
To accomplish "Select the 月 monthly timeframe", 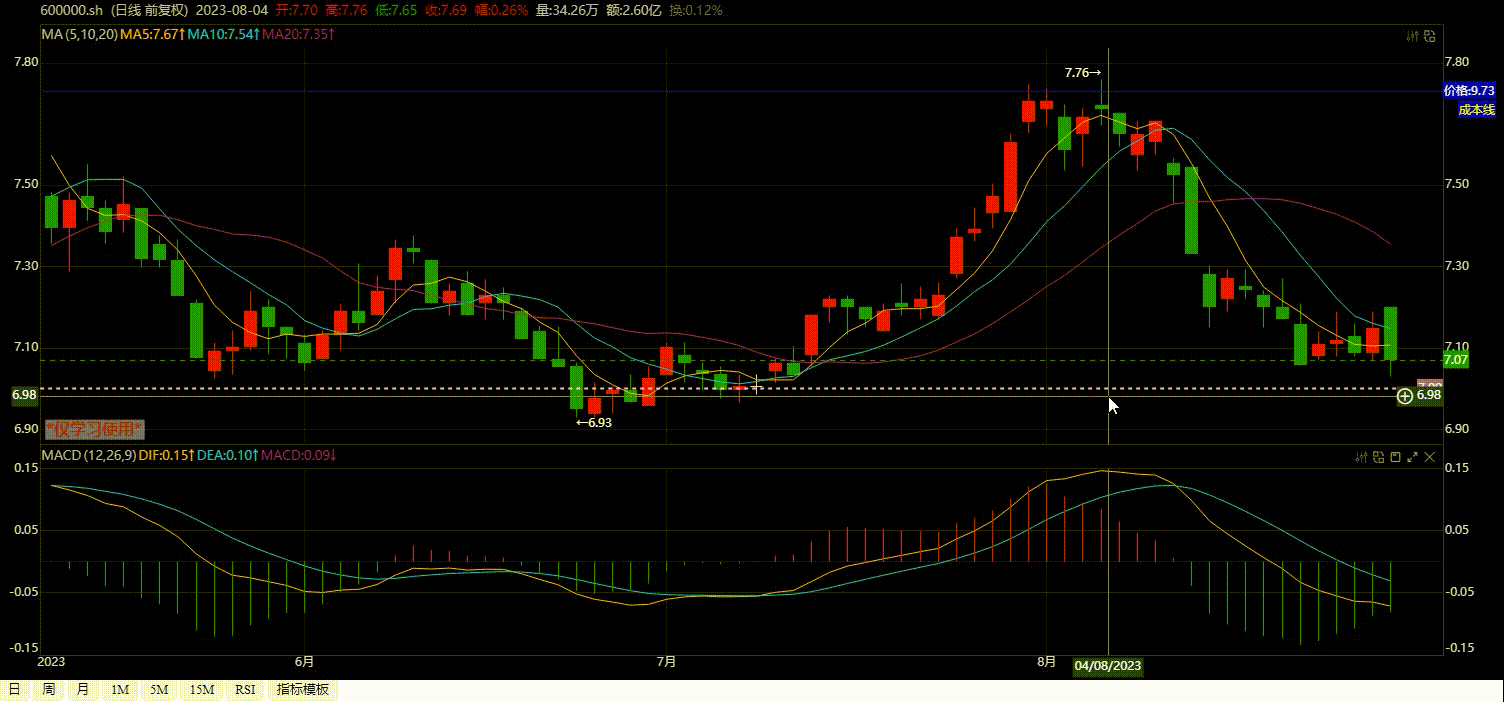I will (x=81, y=689).
